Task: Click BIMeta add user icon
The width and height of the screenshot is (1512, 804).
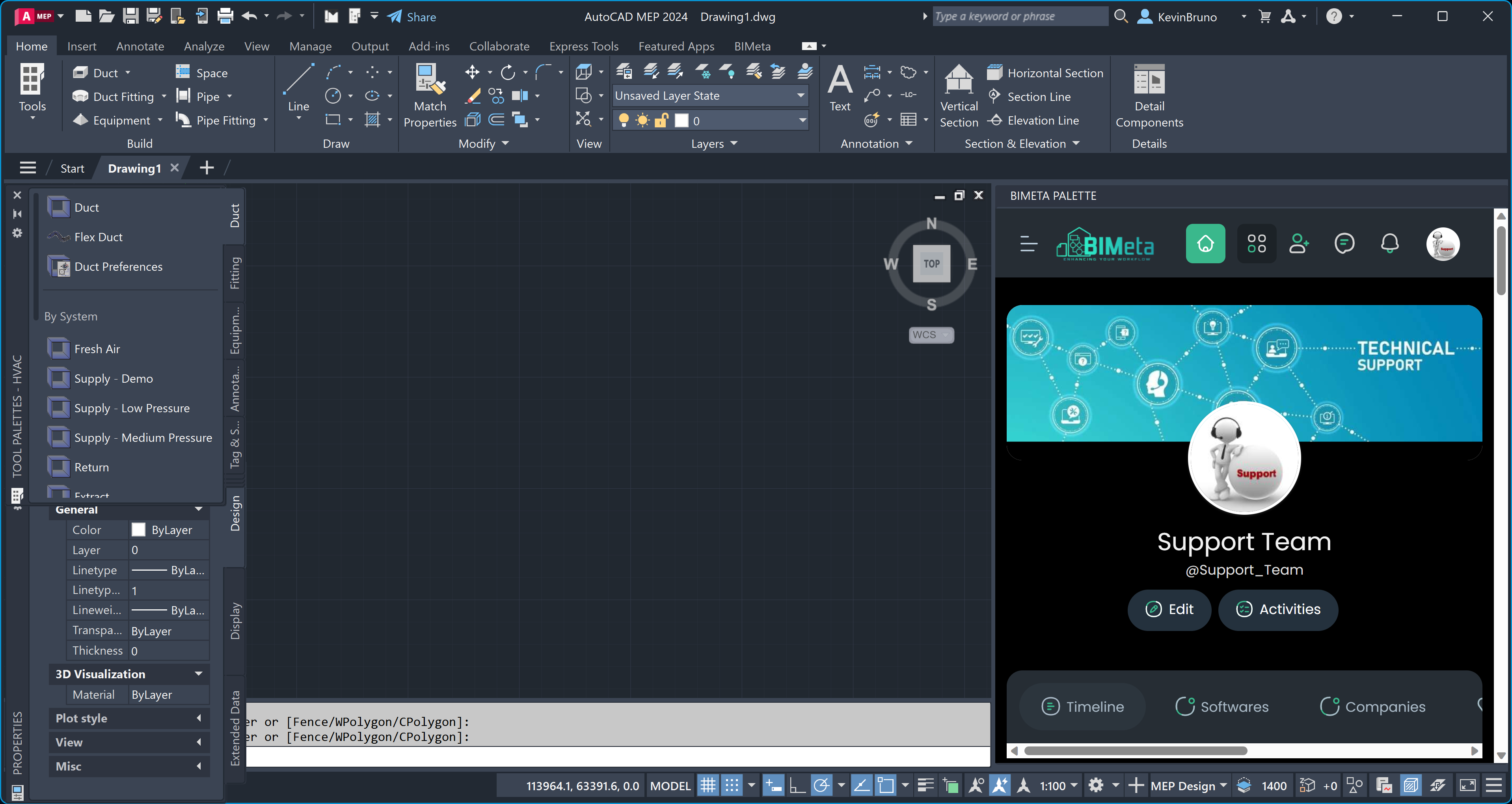Action: 1299,244
